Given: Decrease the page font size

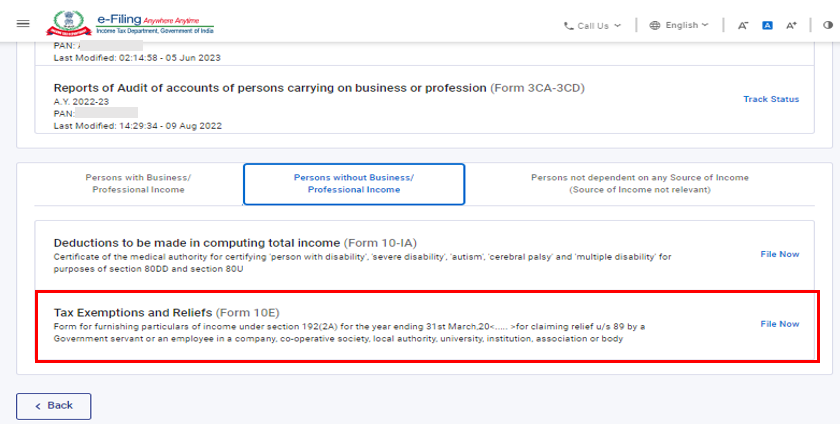Looking at the screenshot, I should click(x=743, y=26).
